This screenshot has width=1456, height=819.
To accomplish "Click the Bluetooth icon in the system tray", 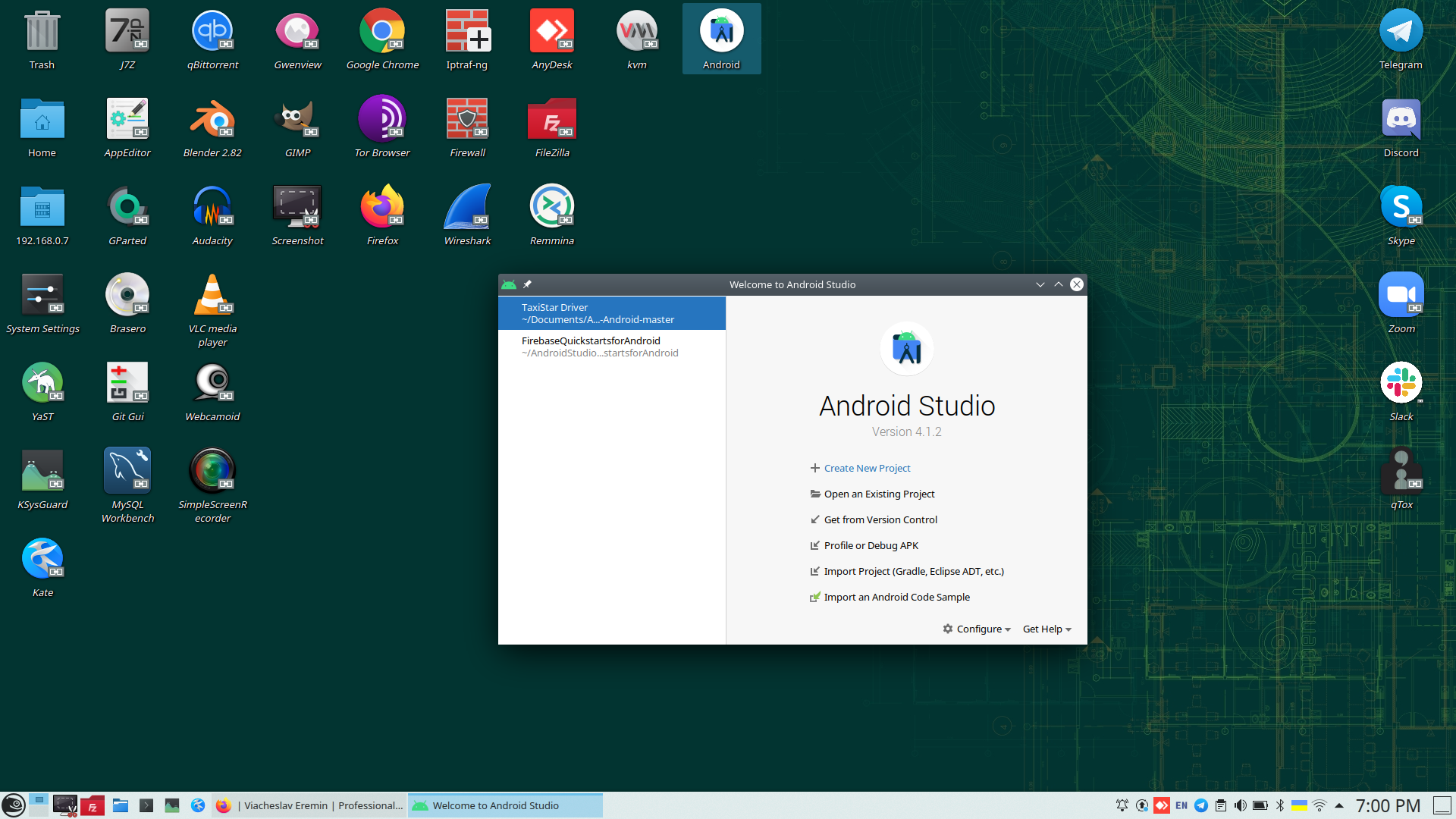I will (1280, 805).
